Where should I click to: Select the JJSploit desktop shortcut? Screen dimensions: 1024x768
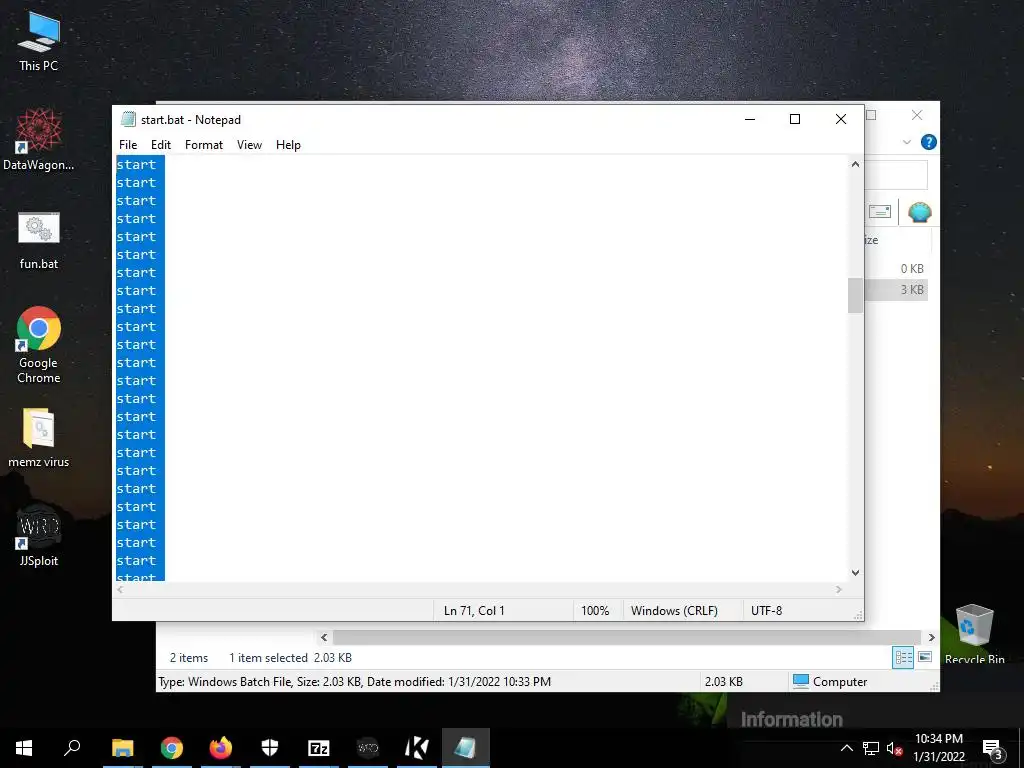(39, 535)
